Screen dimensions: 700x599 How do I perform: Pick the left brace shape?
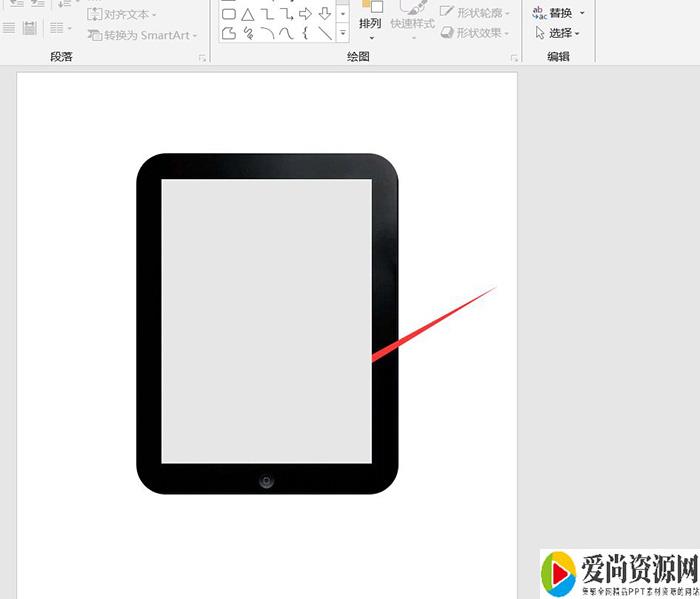[306, 33]
